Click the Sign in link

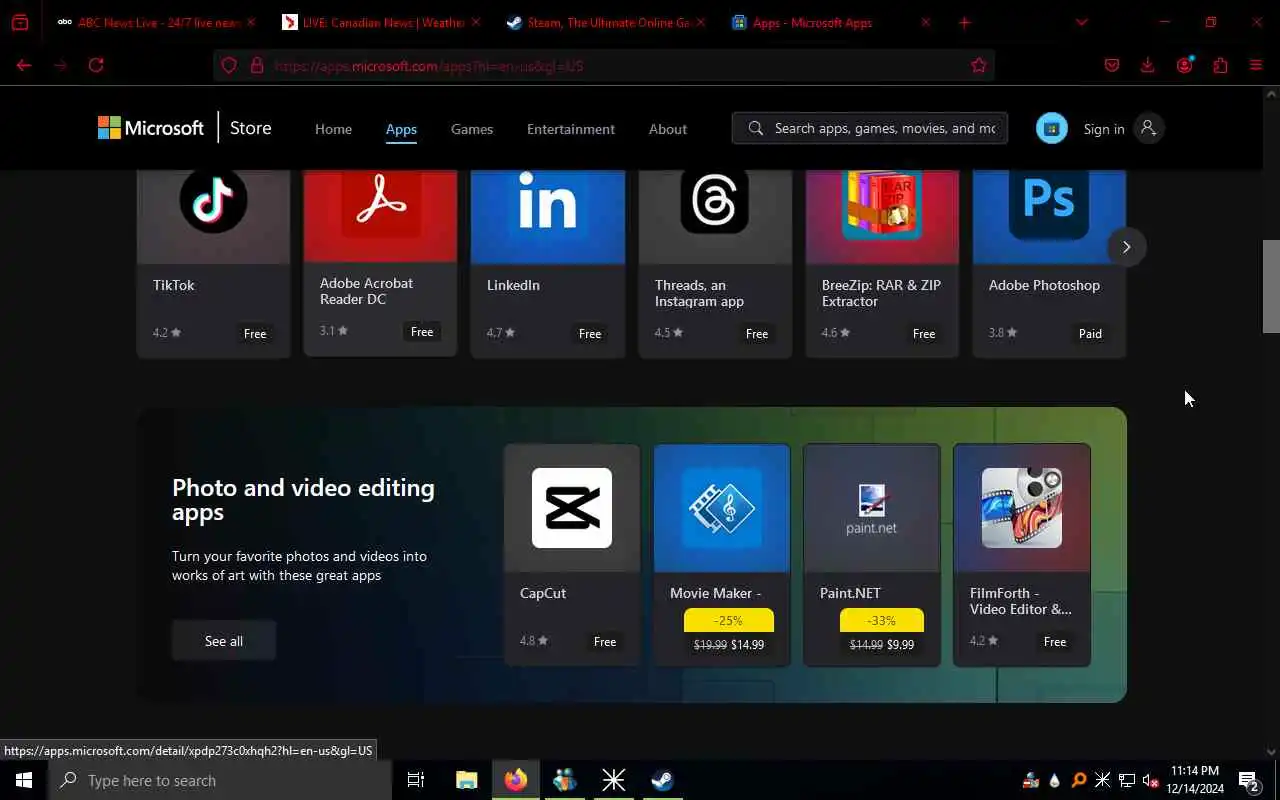coord(1104,129)
